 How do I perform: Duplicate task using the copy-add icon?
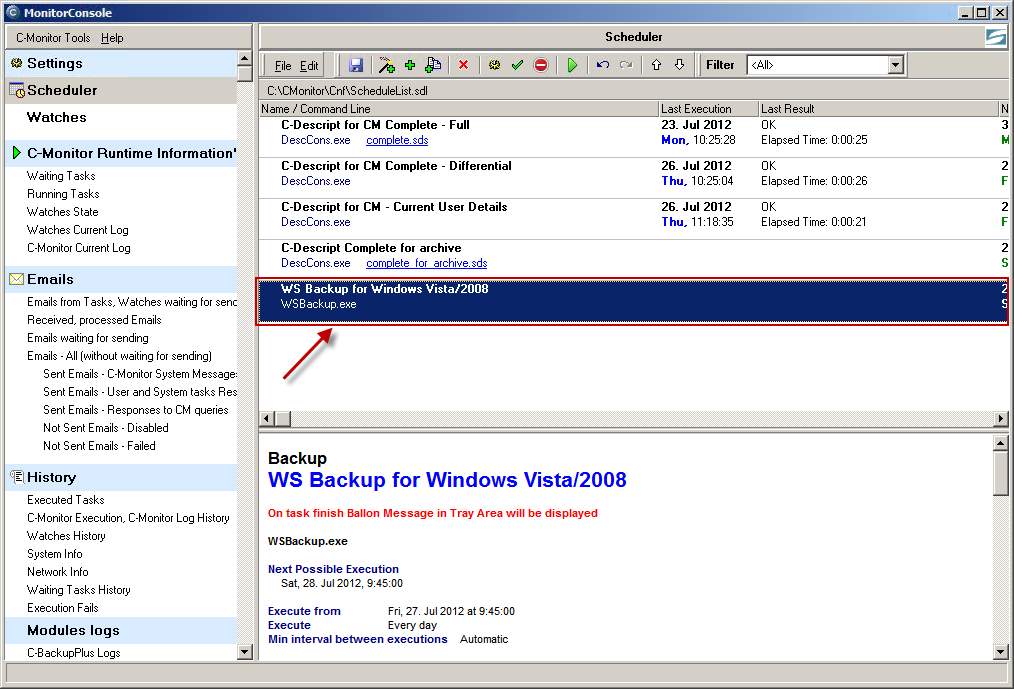click(433, 65)
